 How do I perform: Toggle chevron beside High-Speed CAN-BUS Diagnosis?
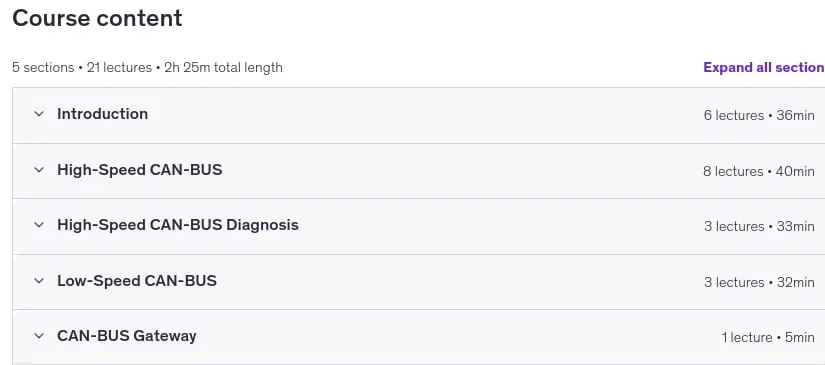(39, 225)
